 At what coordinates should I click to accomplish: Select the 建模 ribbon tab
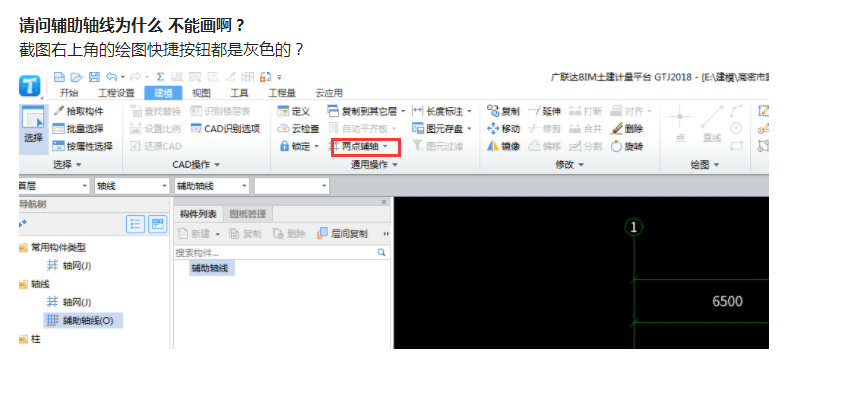tap(163, 93)
